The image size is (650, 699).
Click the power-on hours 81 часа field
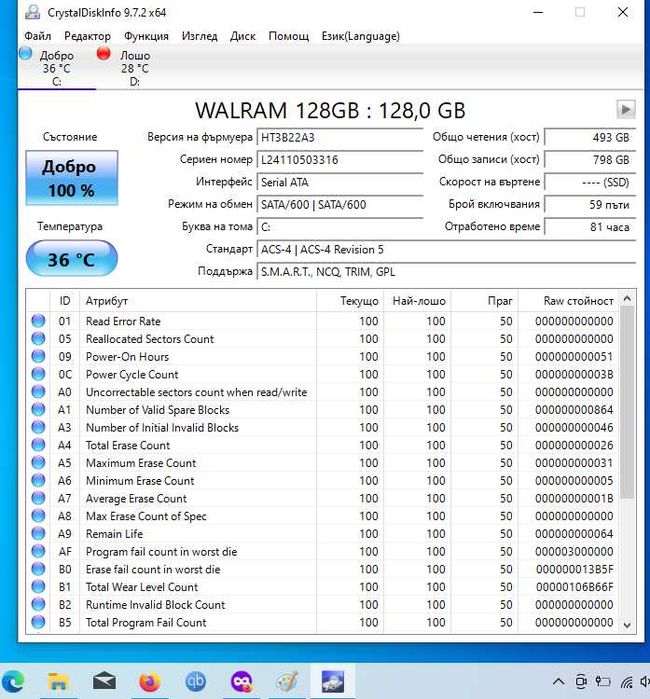[590, 227]
